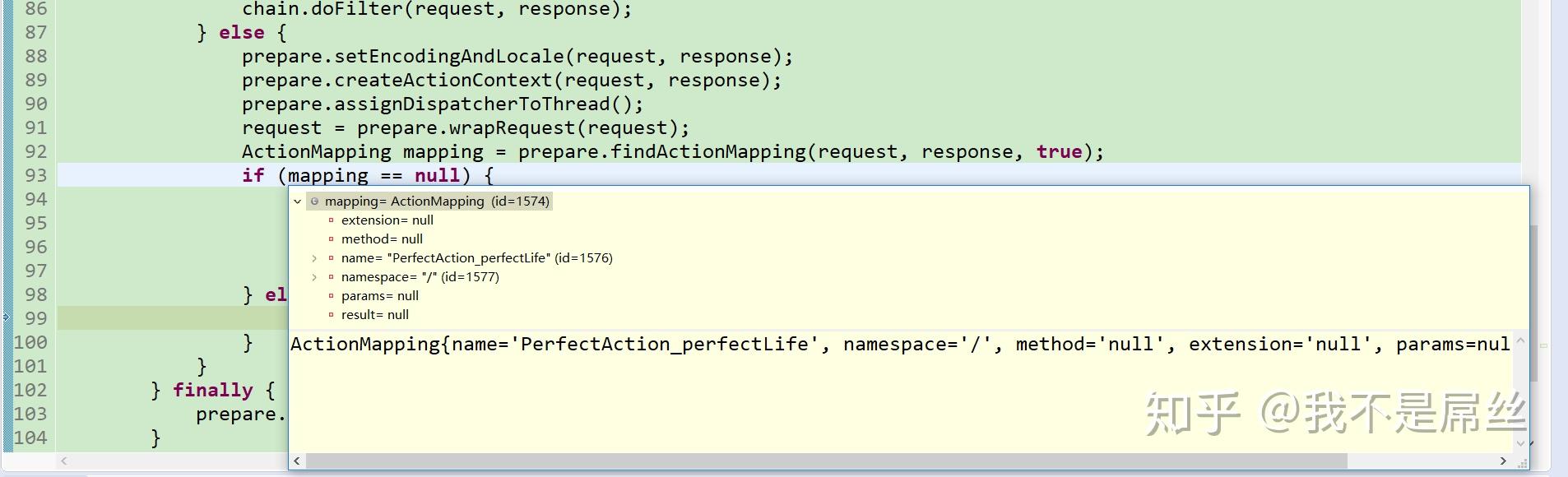The height and width of the screenshot is (477, 1568).
Task: Select the result= null tree entry
Action: pyautogui.click(x=374, y=315)
